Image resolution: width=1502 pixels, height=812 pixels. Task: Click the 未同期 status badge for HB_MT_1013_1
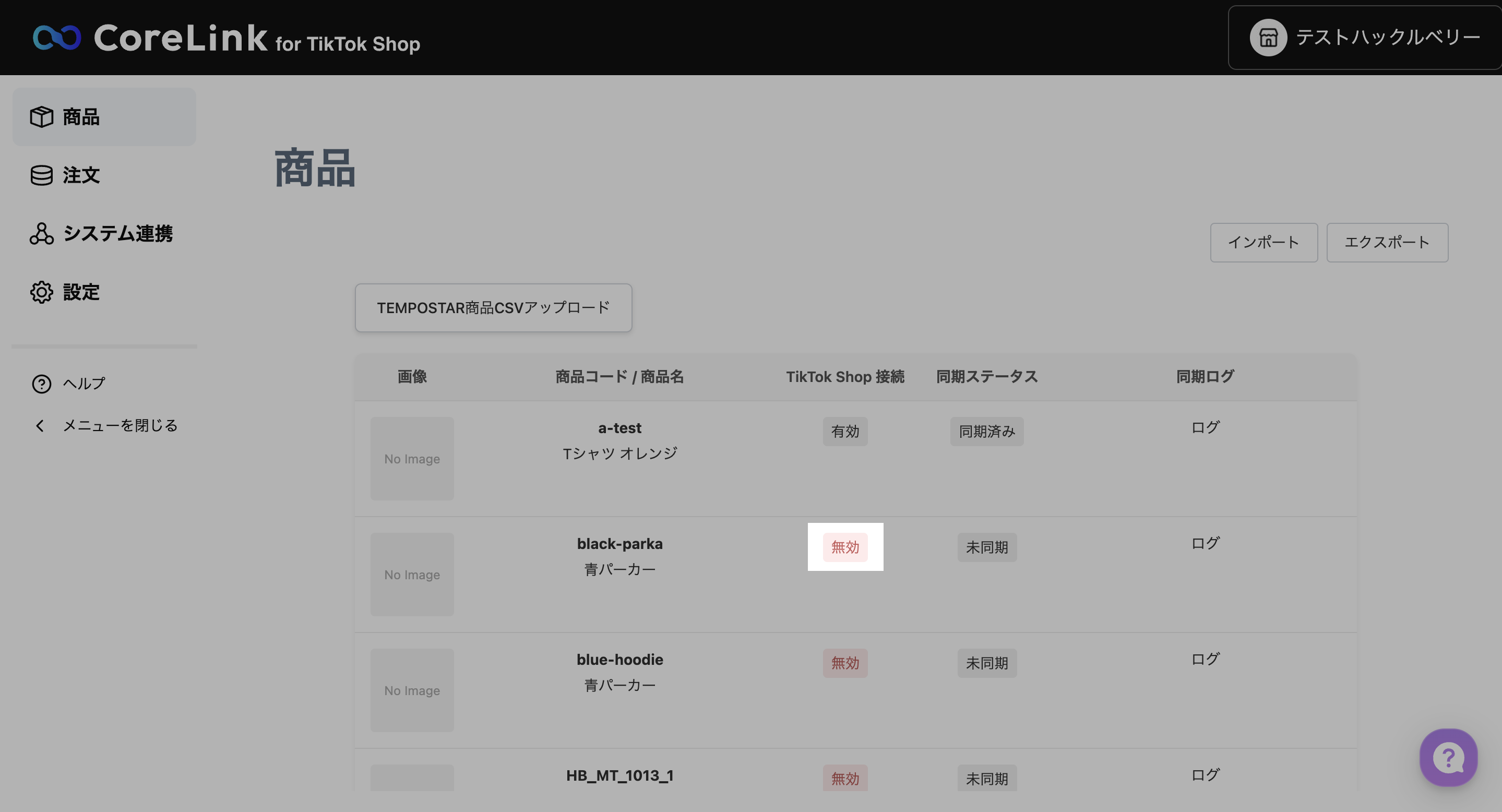986,778
